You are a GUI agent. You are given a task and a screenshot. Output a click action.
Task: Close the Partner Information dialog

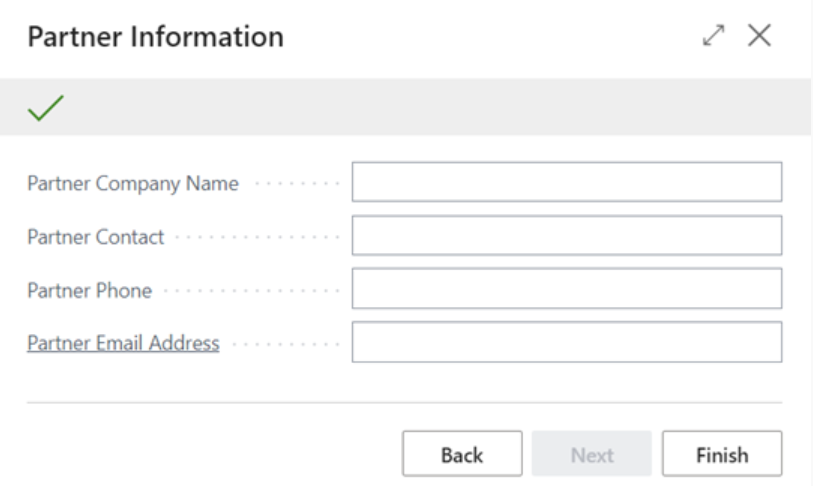click(760, 36)
